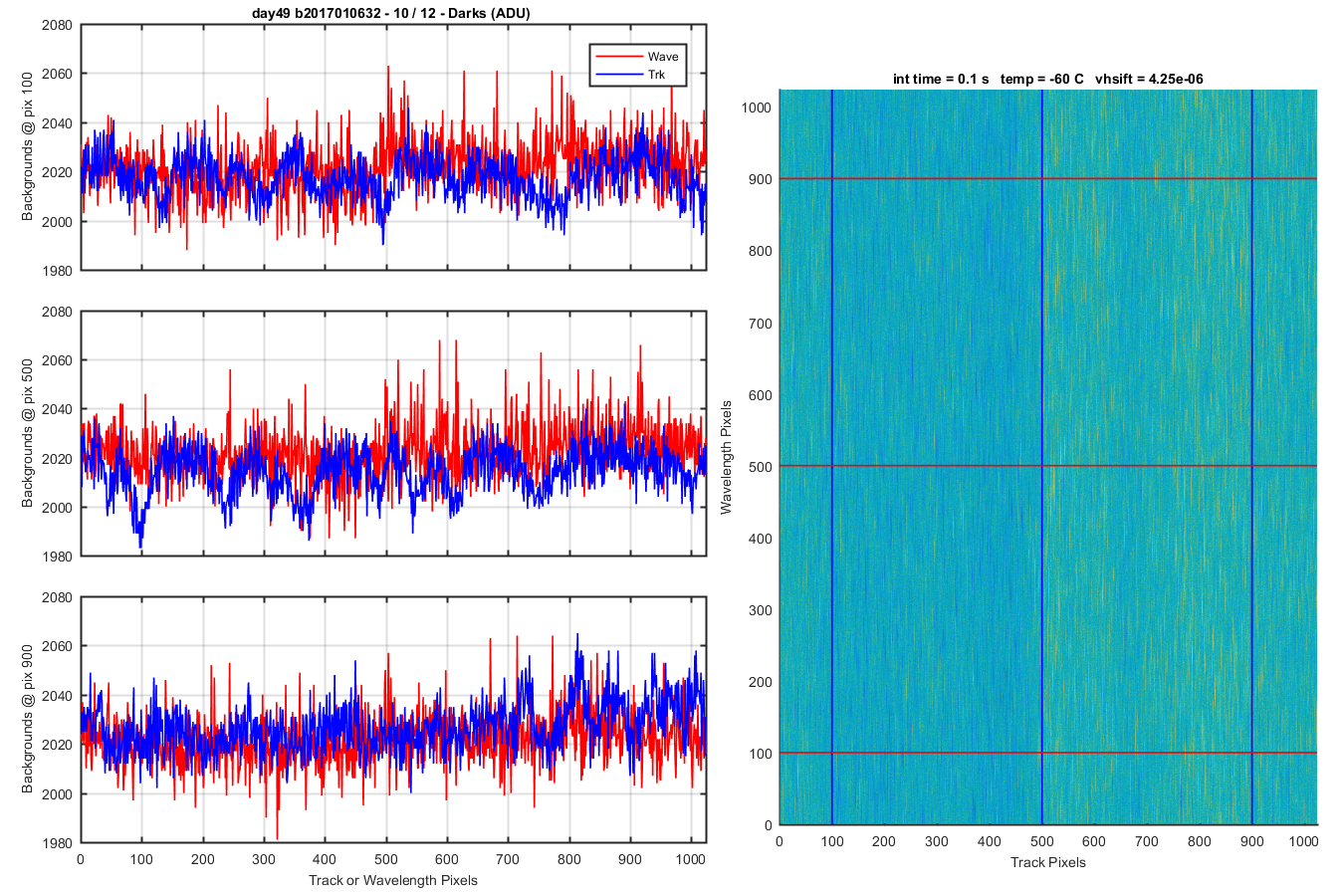Select the 'Wave' legend label
Viewport: 1344px width, 896px height.
663,57
